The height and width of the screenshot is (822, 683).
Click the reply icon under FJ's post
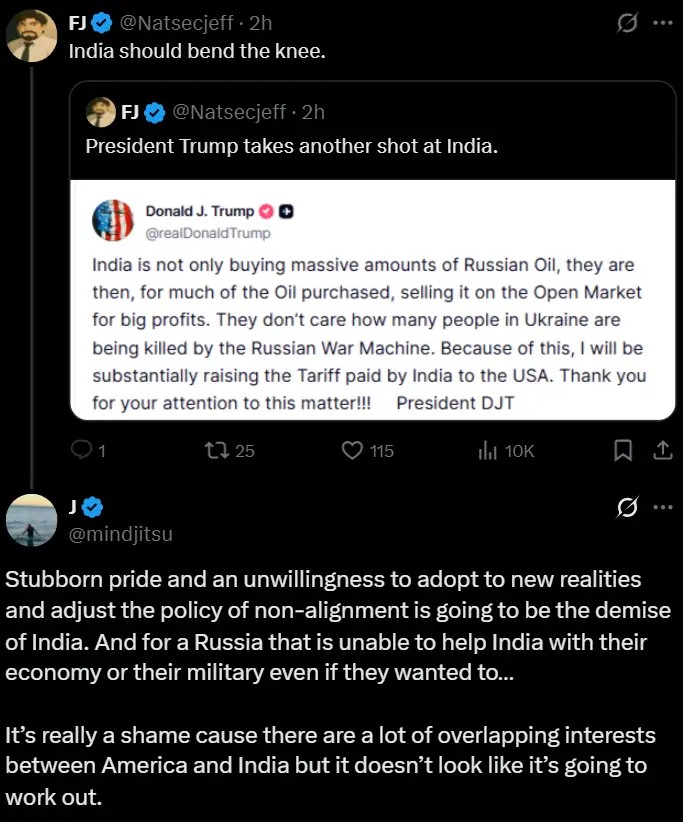point(81,450)
